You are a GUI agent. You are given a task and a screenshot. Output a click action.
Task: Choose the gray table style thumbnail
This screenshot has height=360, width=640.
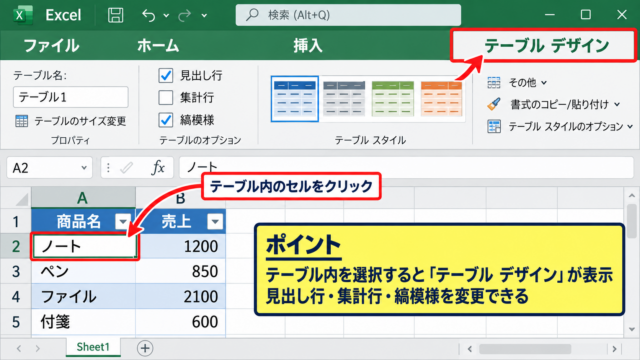344,99
